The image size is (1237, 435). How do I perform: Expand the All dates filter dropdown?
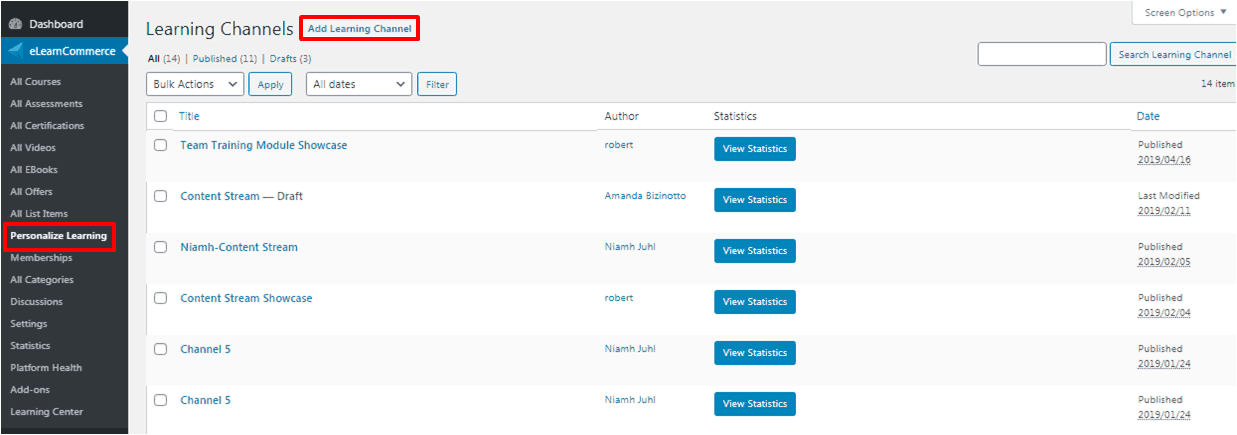tap(359, 85)
